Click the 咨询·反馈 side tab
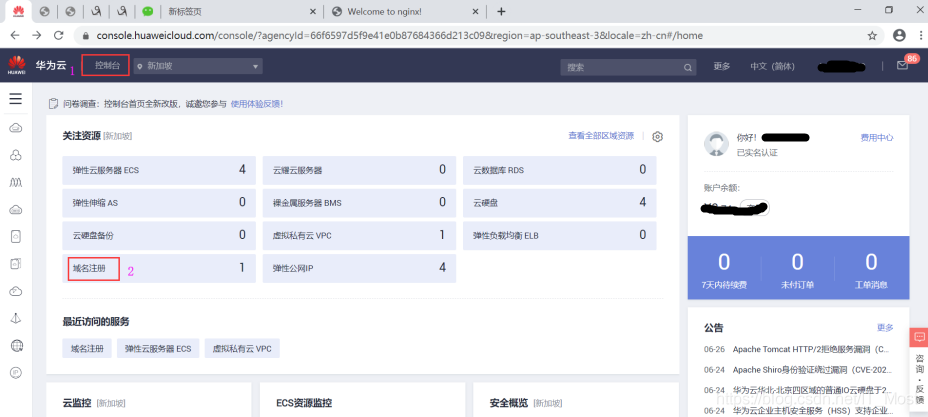 (x=919, y=379)
